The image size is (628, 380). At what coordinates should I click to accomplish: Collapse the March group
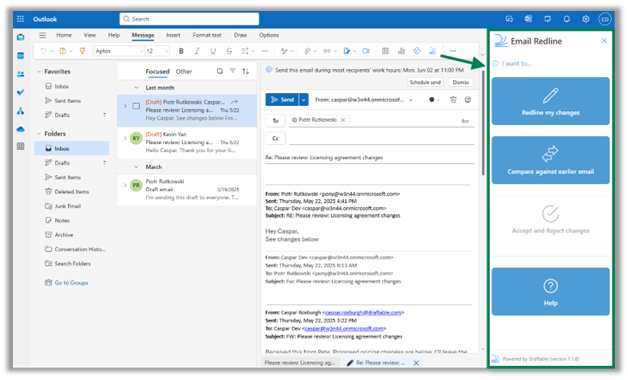point(136,167)
